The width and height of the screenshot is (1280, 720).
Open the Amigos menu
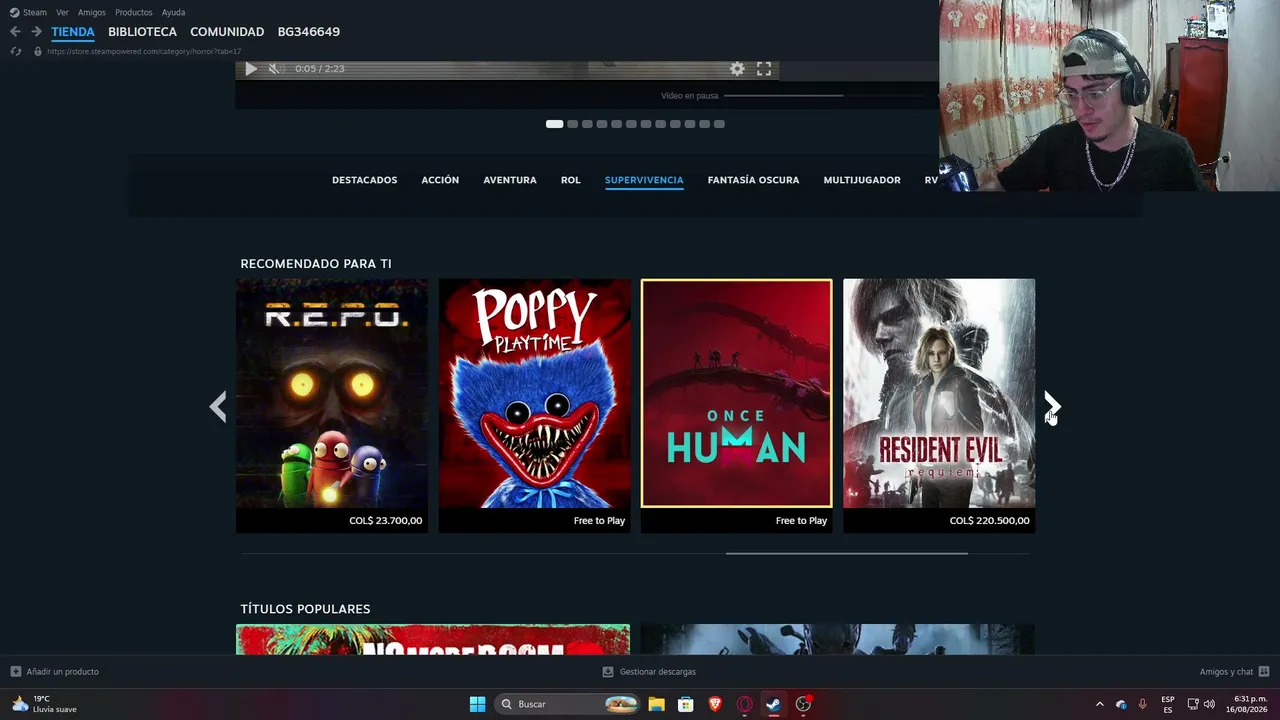pos(92,12)
